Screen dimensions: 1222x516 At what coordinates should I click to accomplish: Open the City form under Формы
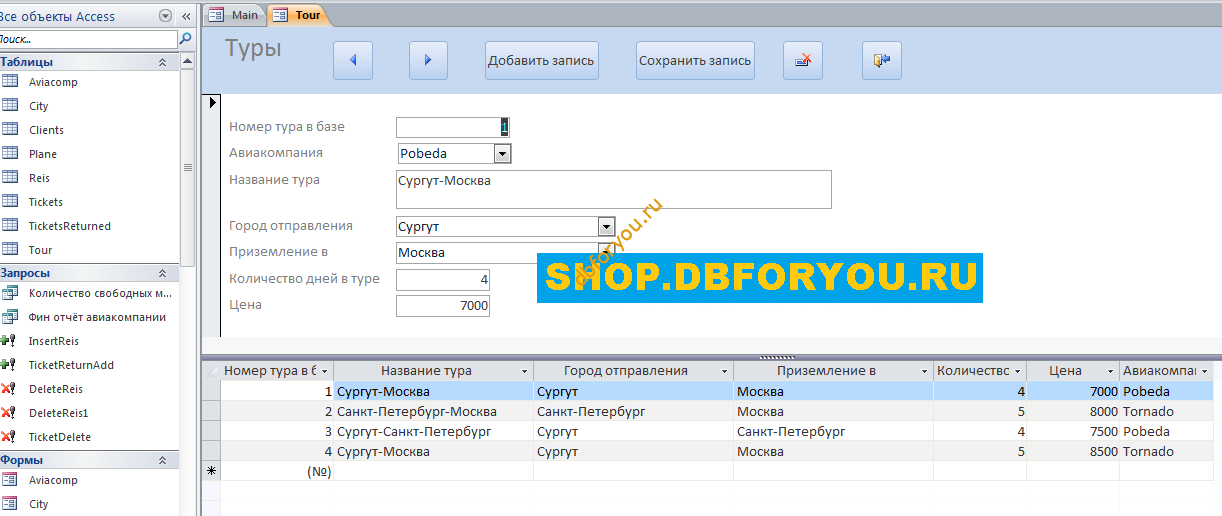pyautogui.click(x=38, y=504)
